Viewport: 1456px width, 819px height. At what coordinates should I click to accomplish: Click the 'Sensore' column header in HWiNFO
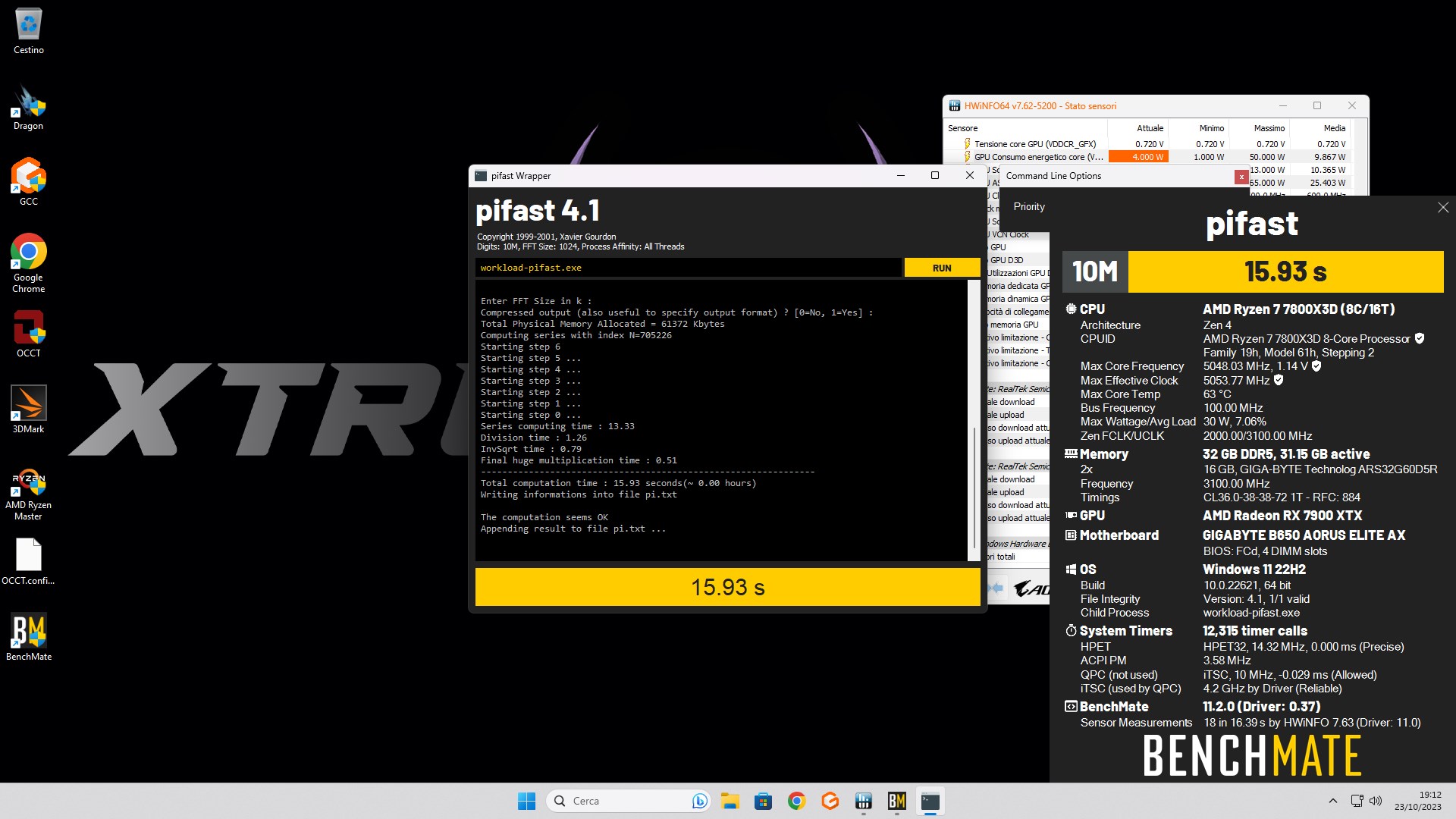click(962, 128)
